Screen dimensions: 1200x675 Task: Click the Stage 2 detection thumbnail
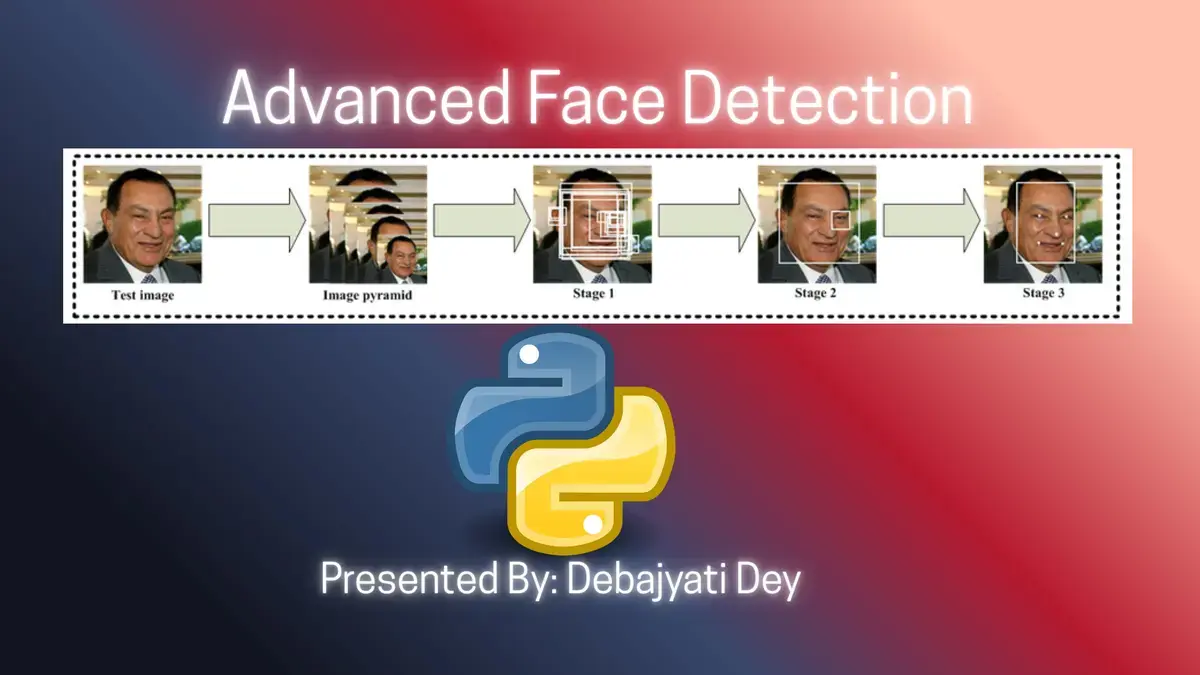tap(817, 224)
